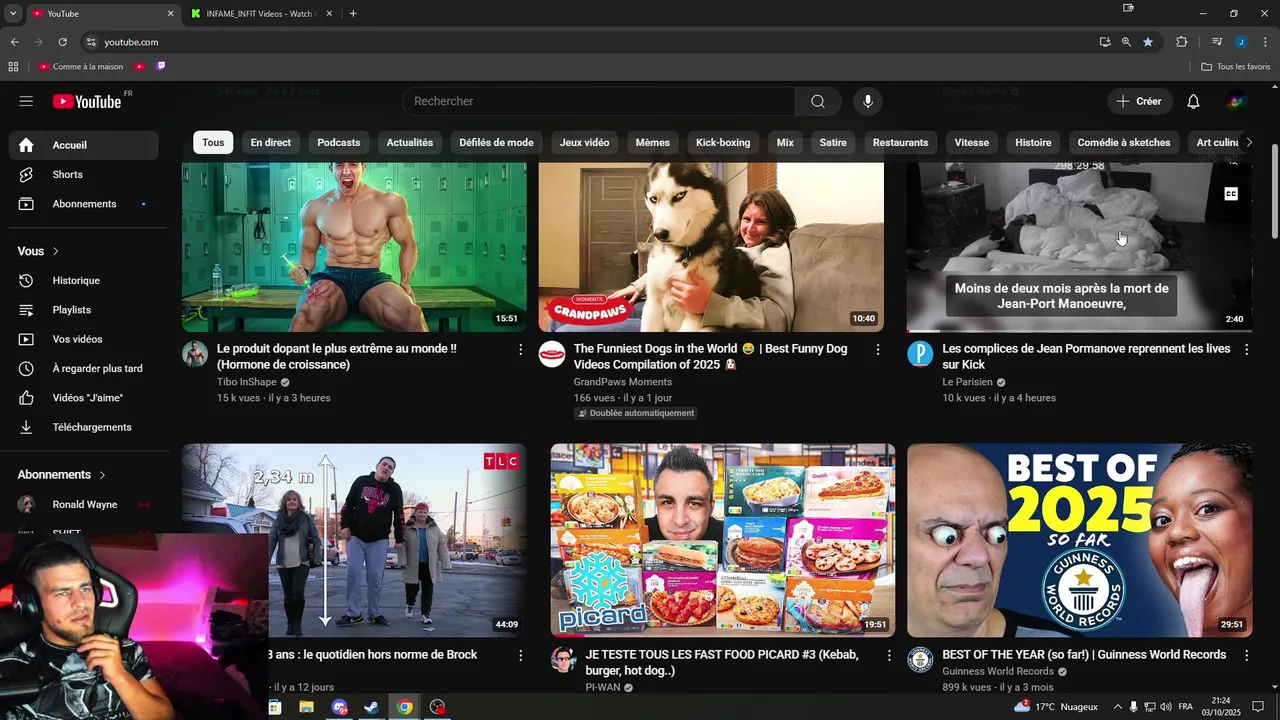1280x720 pixels.
Task: Click the Créer button
Action: [1139, 101]
